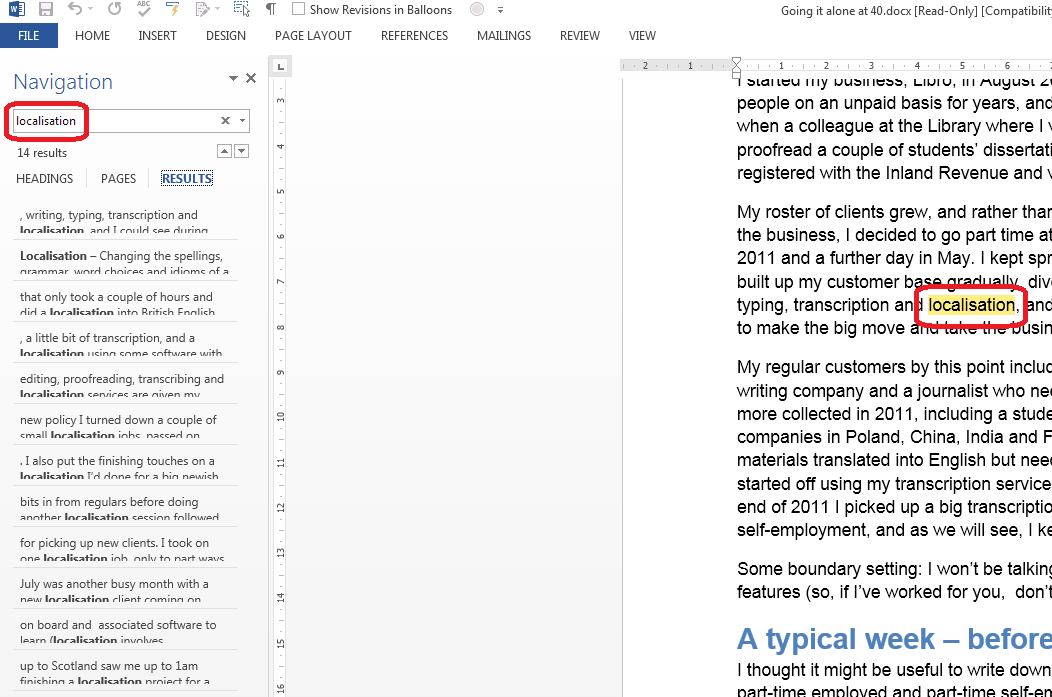Open the FILE tab
1052x697 pixels.
[29, 36]
